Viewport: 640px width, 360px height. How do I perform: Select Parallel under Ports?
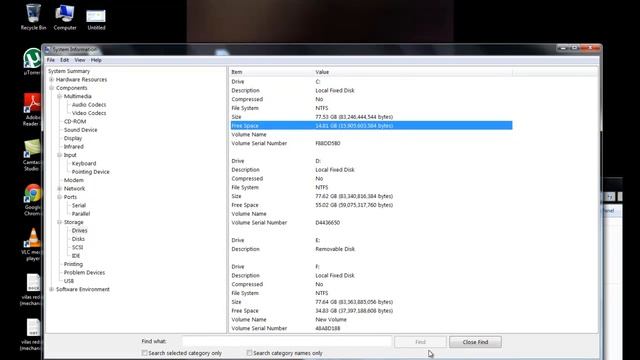coord(81,213)
